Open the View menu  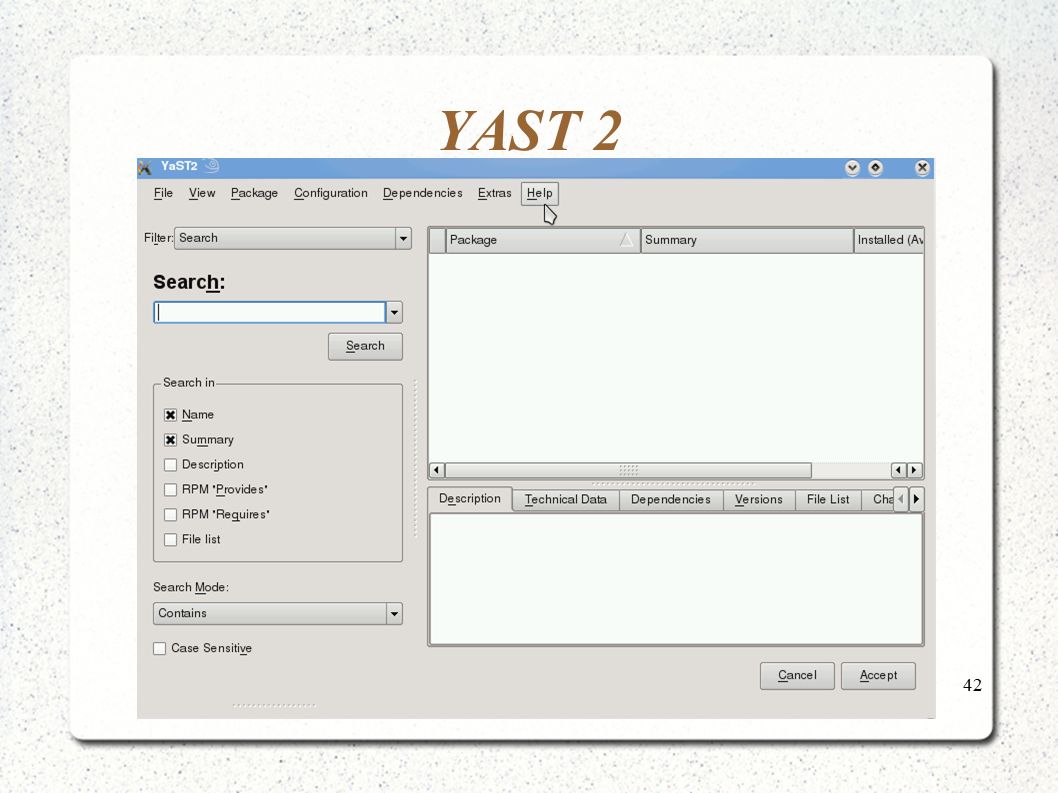click(x=202, y=193)
